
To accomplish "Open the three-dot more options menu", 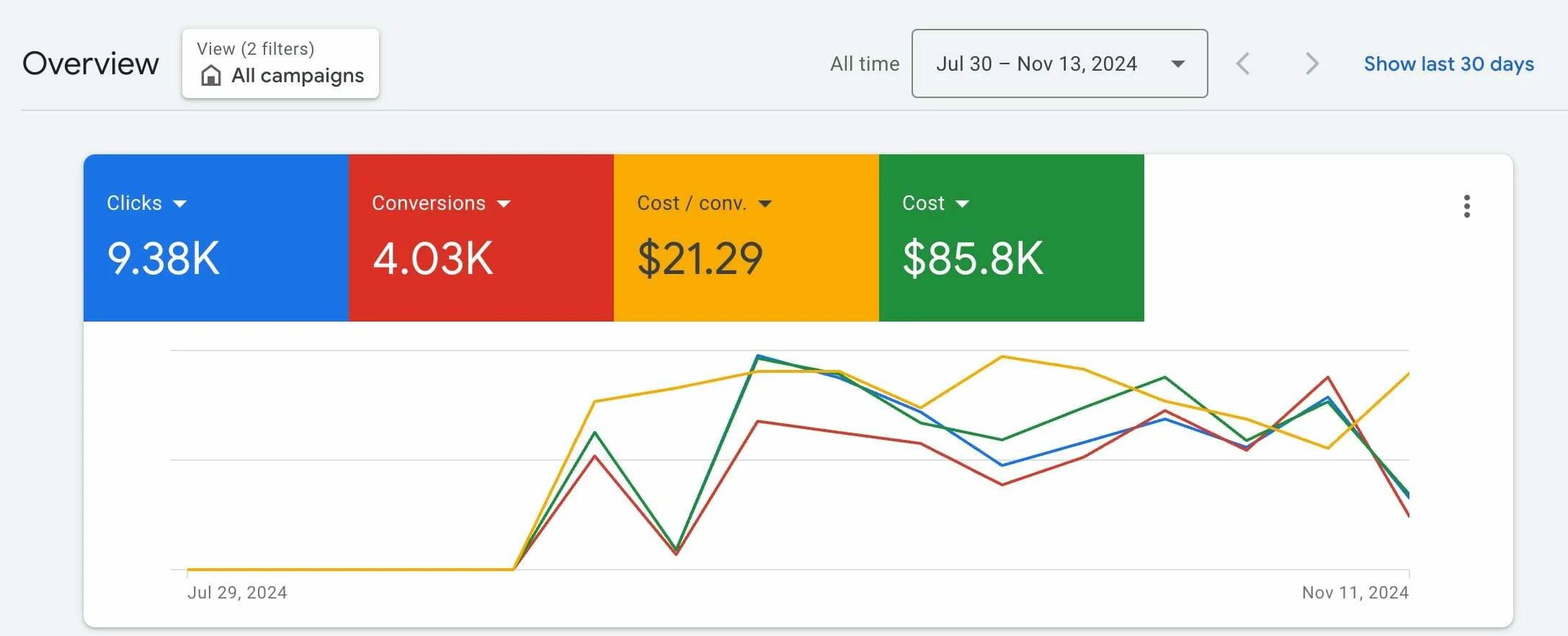I will pyautogui.click(x=1466, y=206).
